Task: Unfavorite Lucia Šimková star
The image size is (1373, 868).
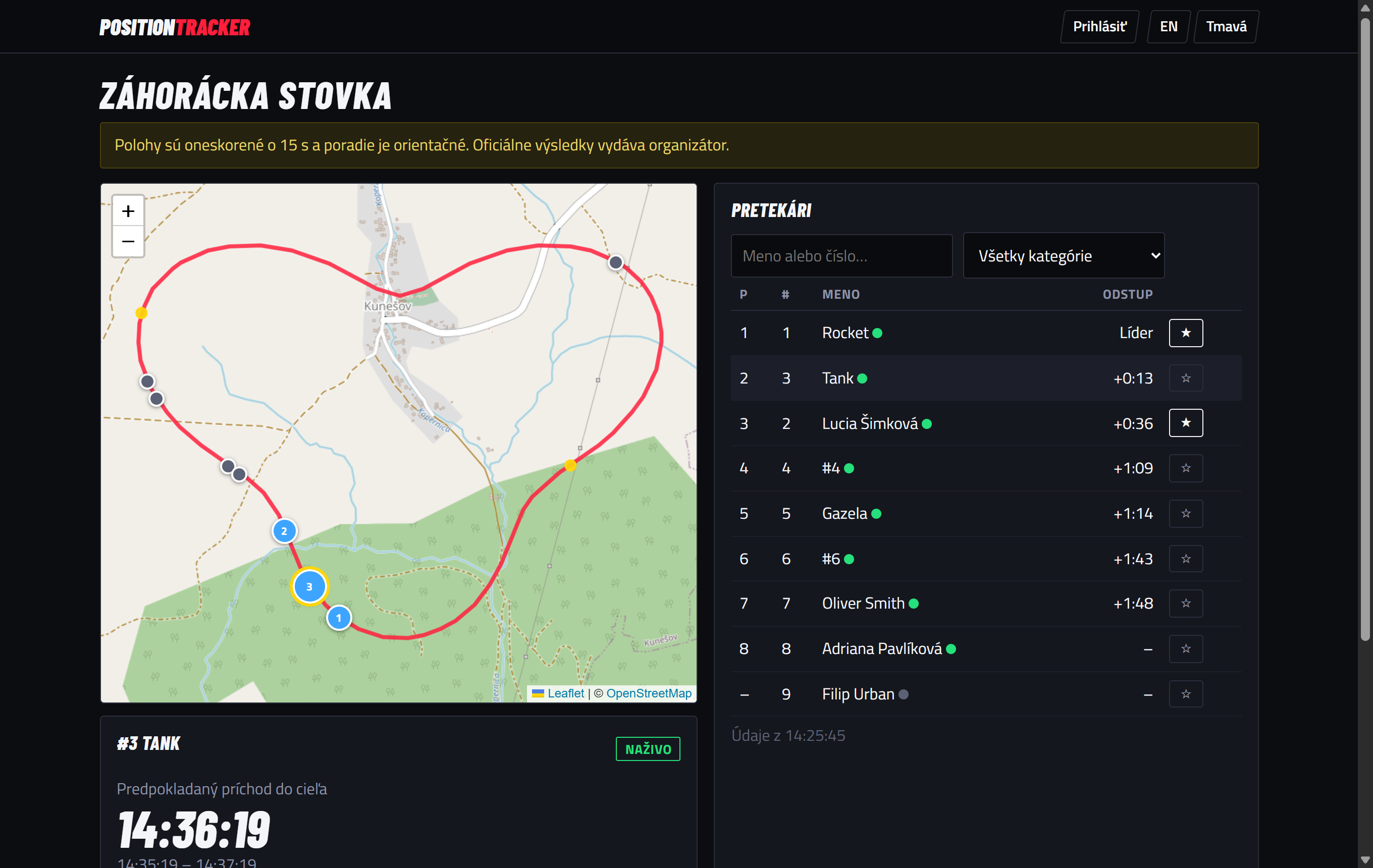Action: [1185, 423]
